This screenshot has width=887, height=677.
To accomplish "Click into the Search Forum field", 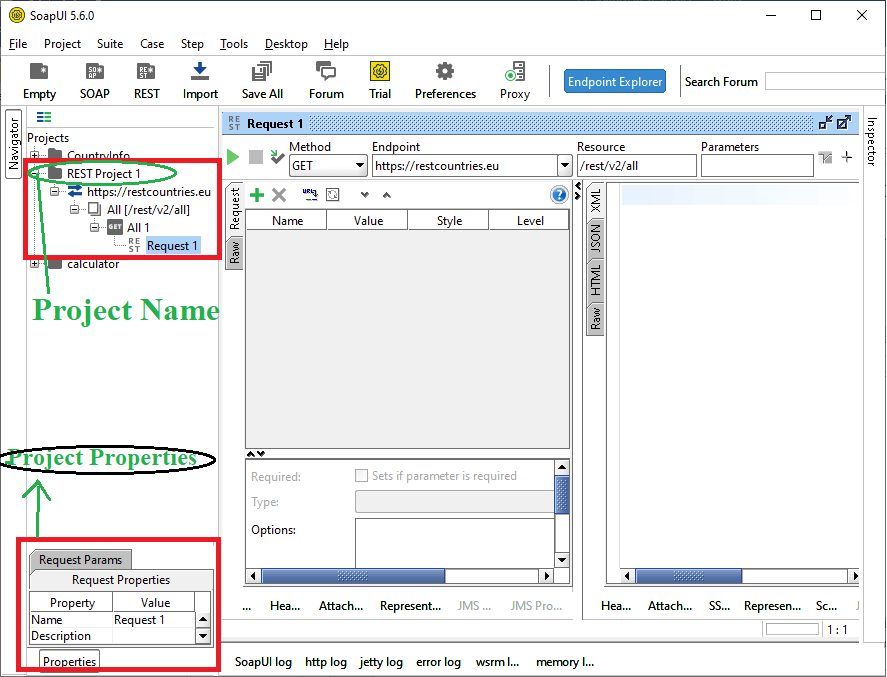I will (825, 81).
